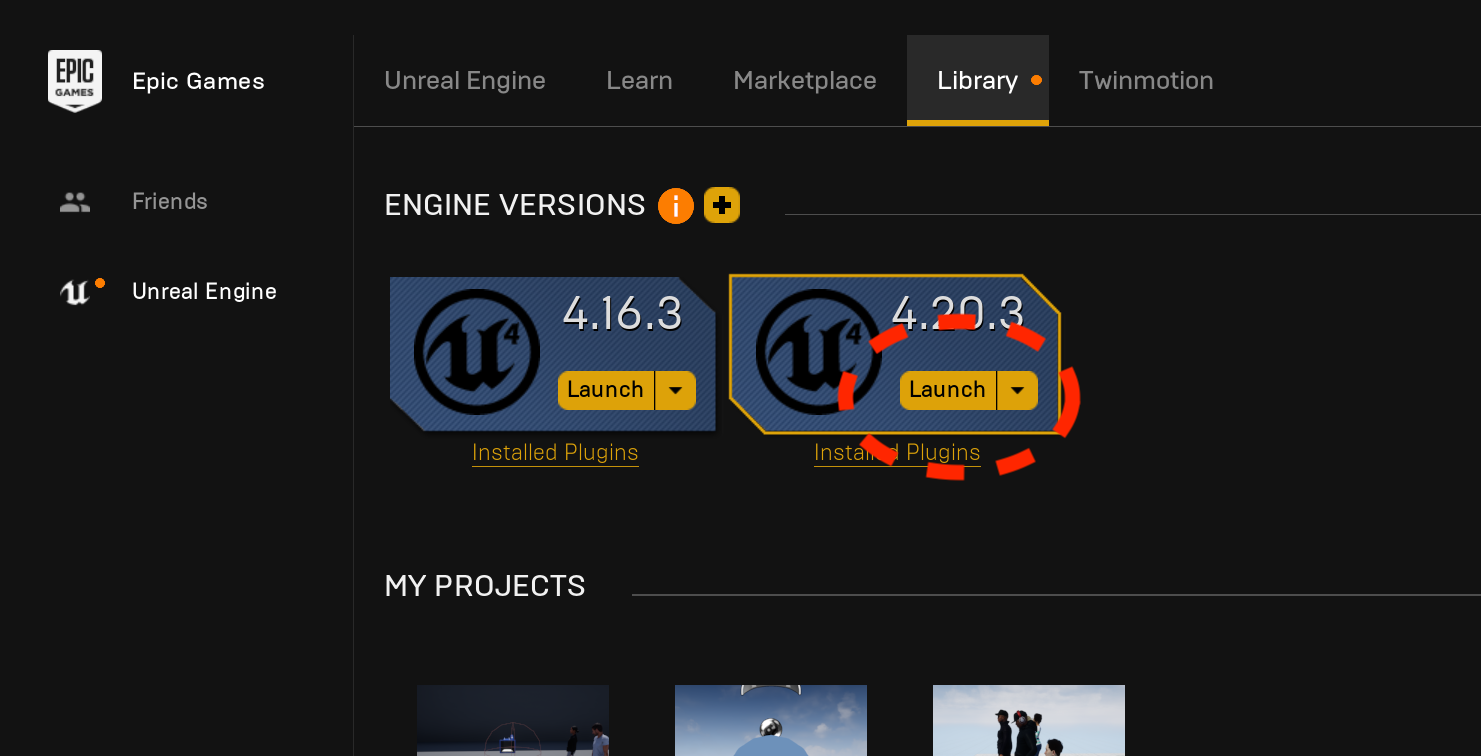Click the notification dot on Unreal Engine sidebar item
Viewport: 1481px width, 756px height.
pyautogui.click(x=101, y=281)
